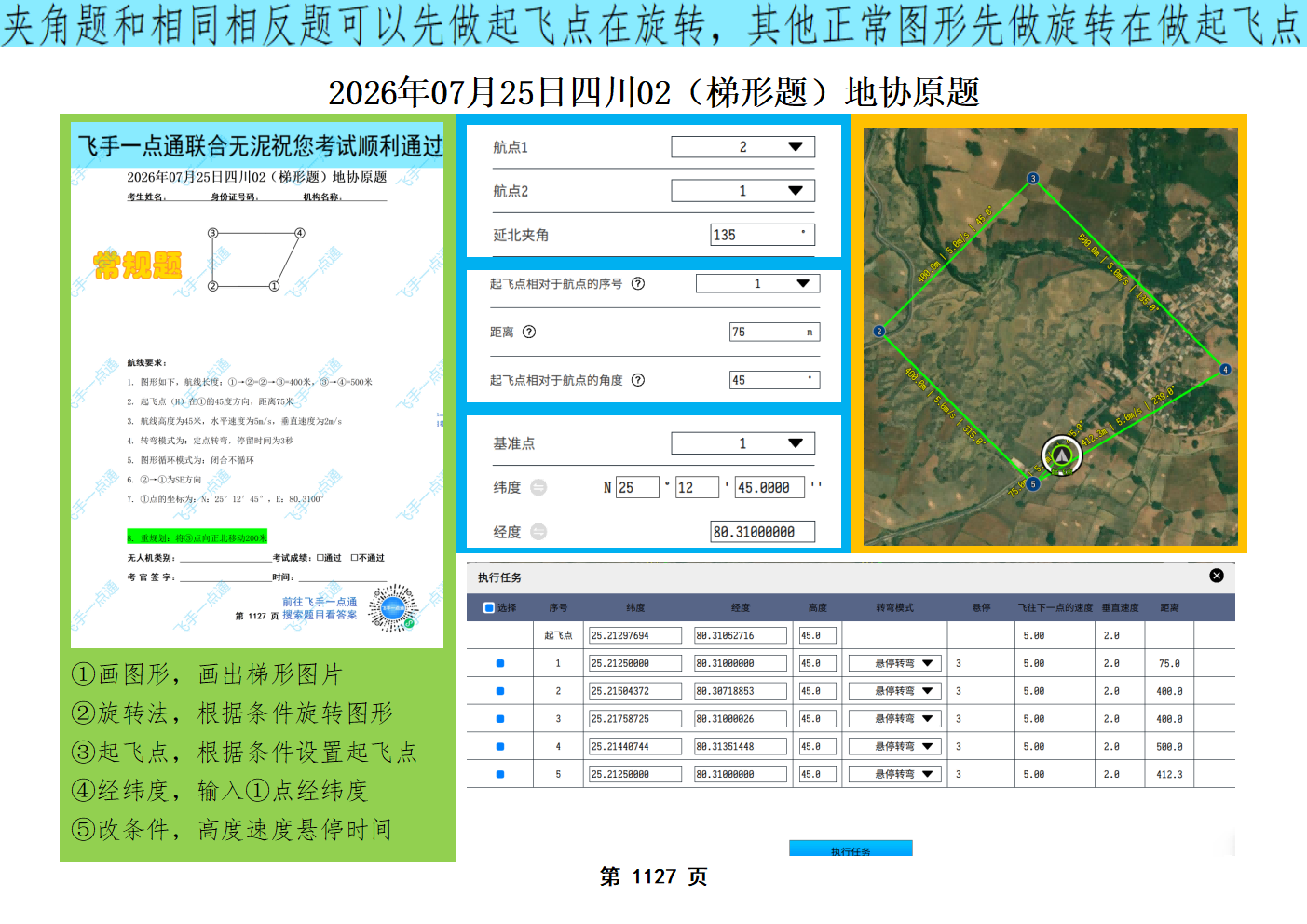Close the 执行任务 panel
This screenshot has width=1307, height=924.
tap(1217, 576)
